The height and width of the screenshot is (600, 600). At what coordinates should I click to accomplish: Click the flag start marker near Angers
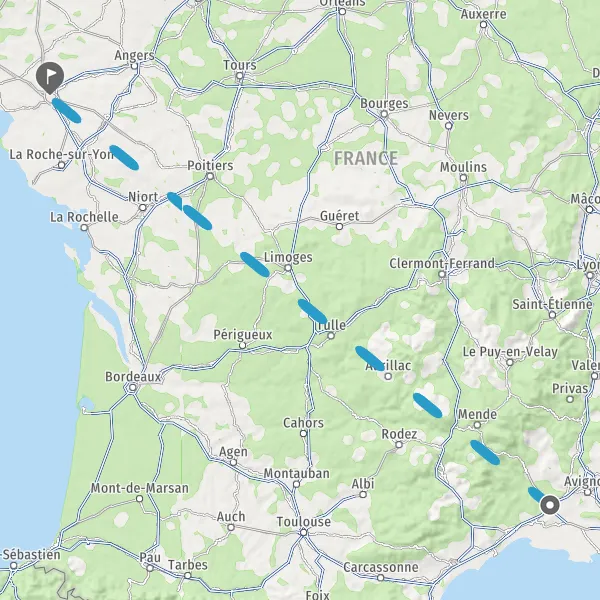(50, 78)
